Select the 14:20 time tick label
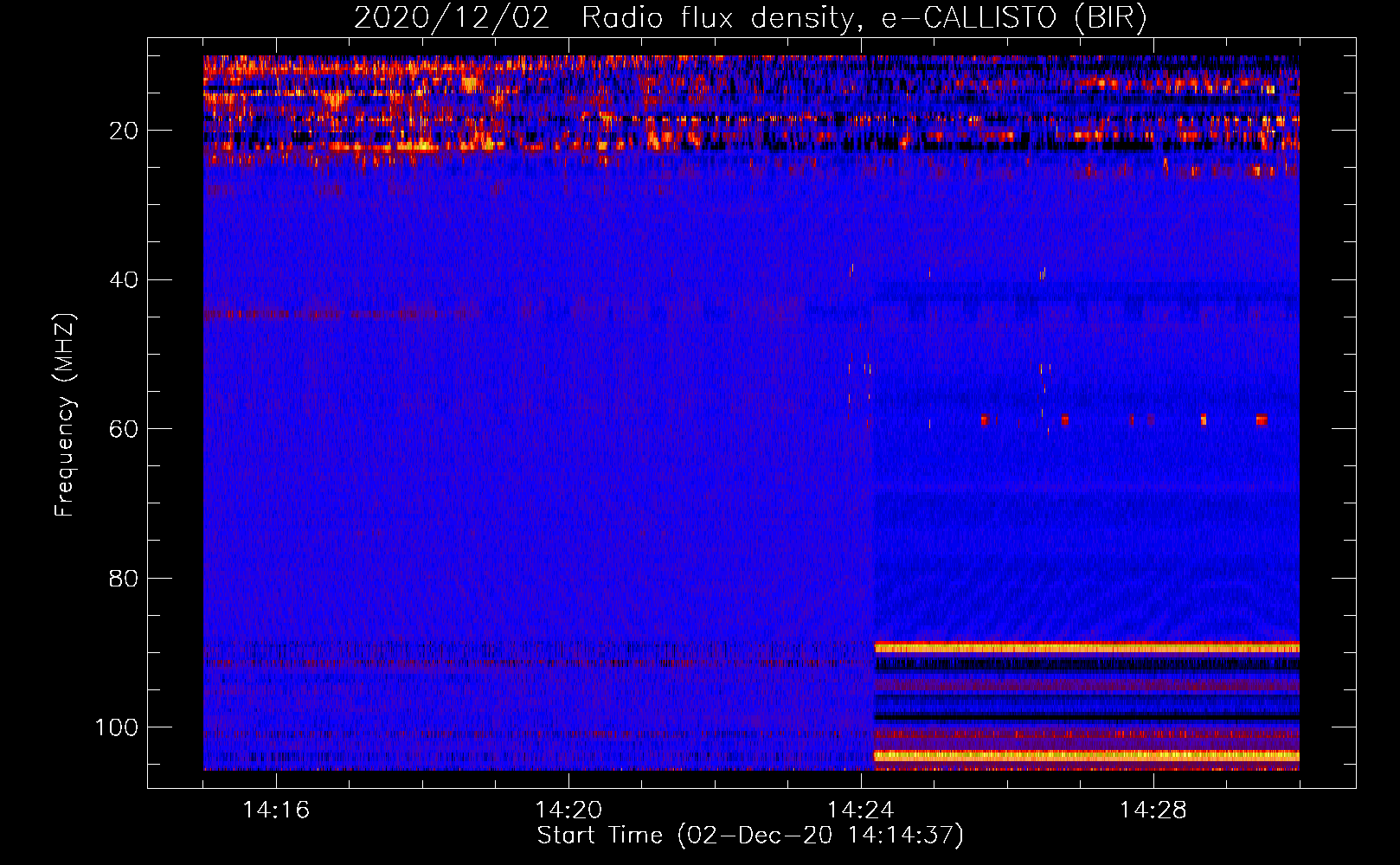1400x865 pixels. click(568, 811)
